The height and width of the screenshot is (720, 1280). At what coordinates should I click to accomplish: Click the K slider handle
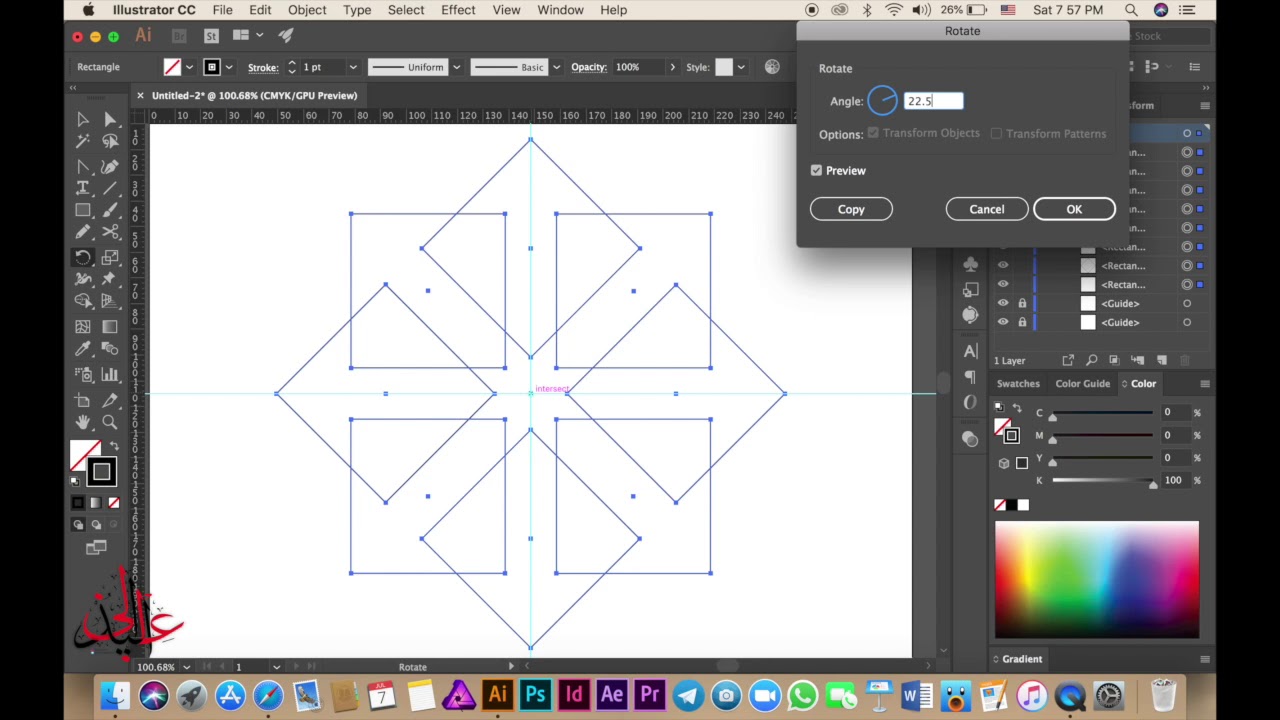pos(1153,485)
